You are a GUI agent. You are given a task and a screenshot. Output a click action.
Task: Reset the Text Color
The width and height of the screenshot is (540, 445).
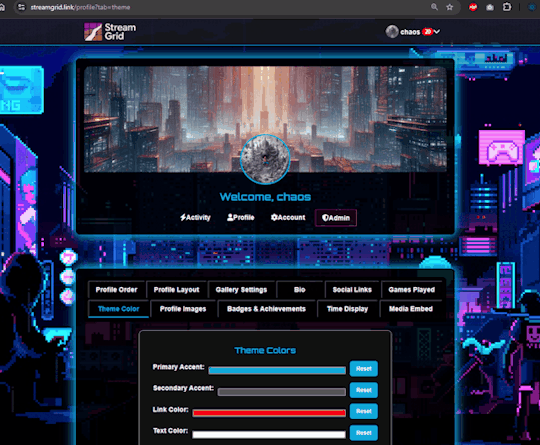pyautogui.click(x=364, y=433)
